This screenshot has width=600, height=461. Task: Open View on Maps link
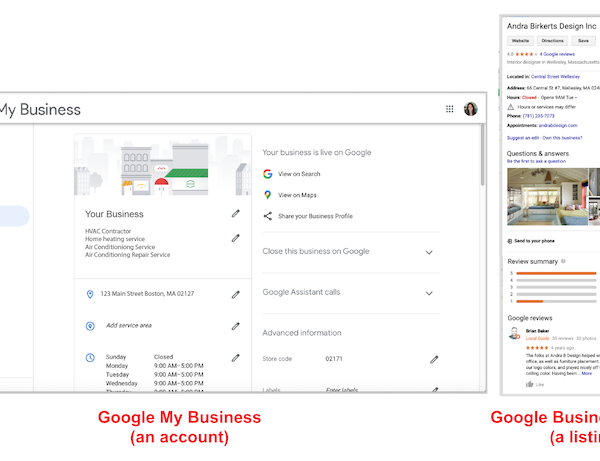(x=297, y=195)
